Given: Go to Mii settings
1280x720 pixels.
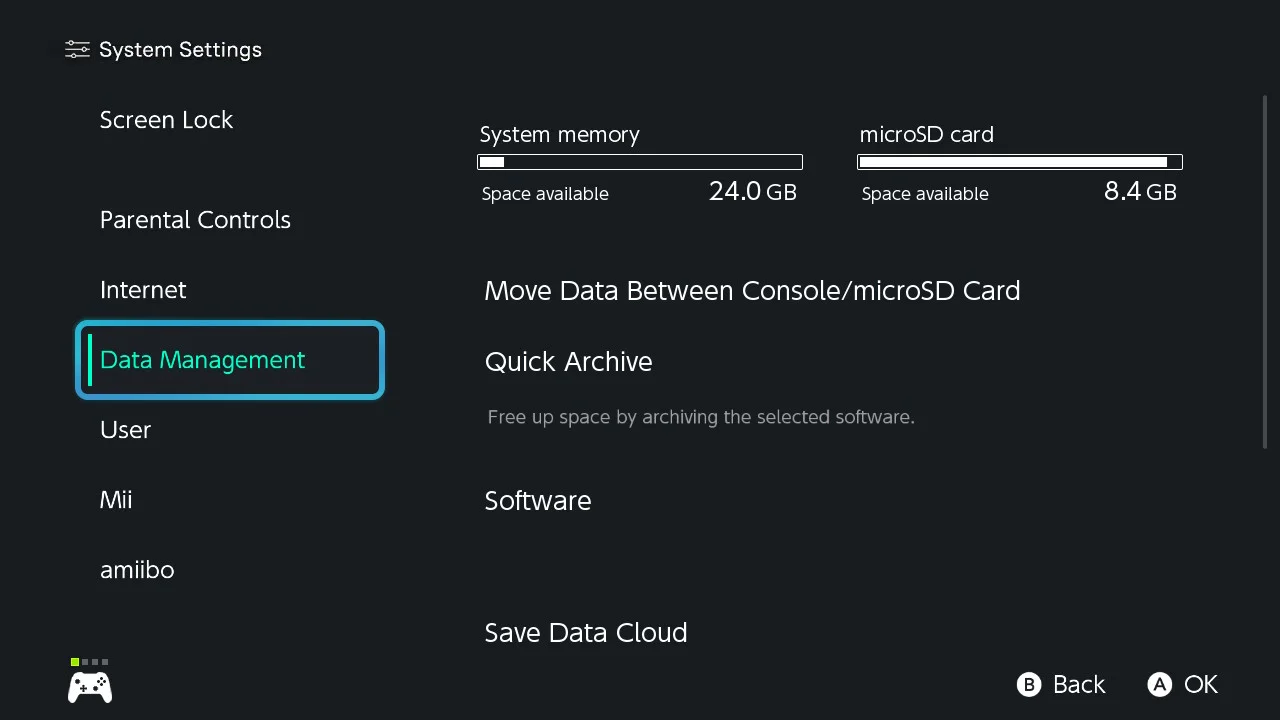Looking at the screenshot, I should pos(116,500).
